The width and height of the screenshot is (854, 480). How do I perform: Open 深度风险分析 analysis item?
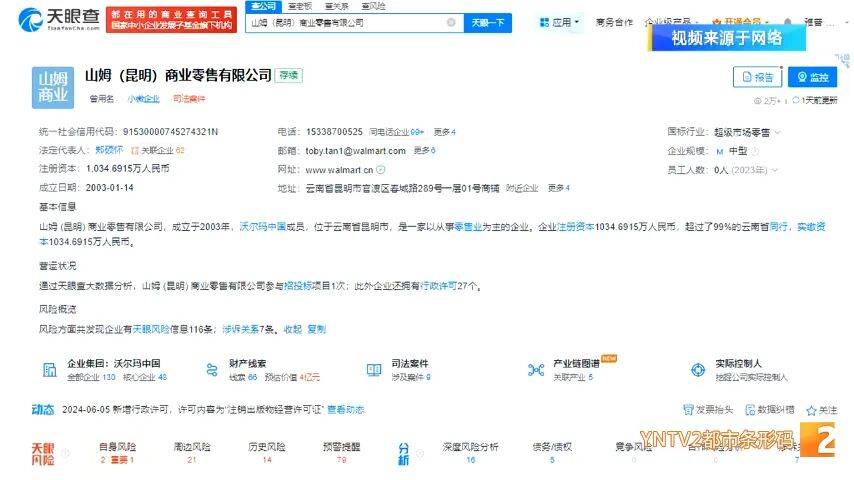pyautogui.click(x=471, y=452)
